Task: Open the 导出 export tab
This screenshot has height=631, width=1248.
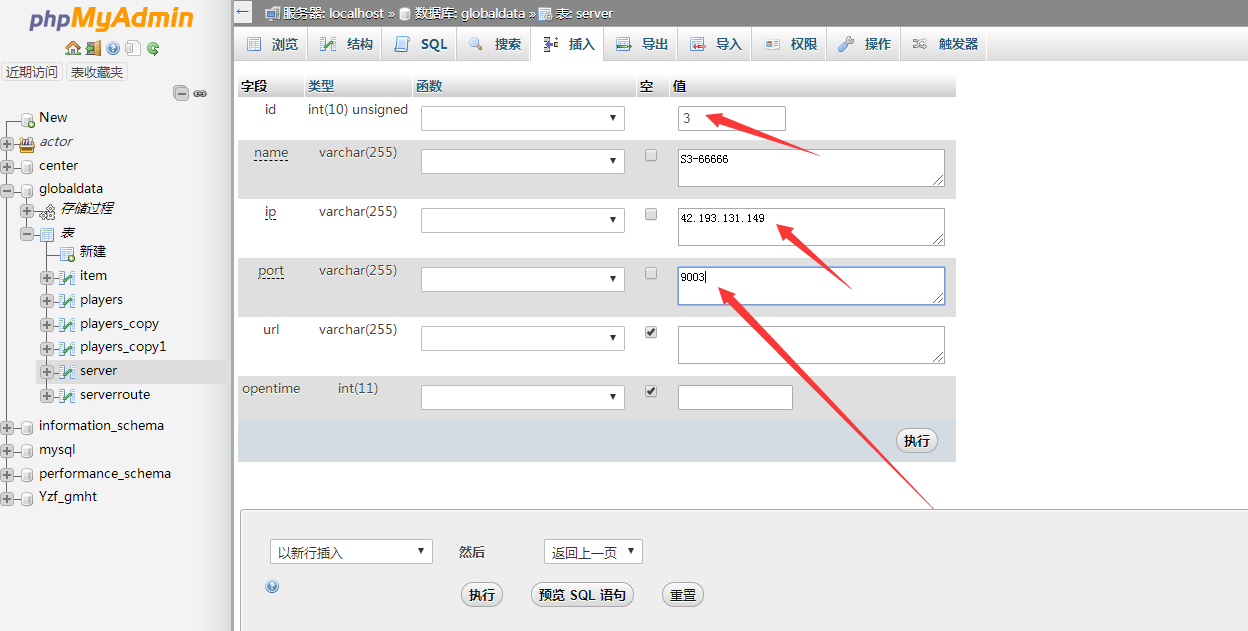Action: click(x=642, y=44)
